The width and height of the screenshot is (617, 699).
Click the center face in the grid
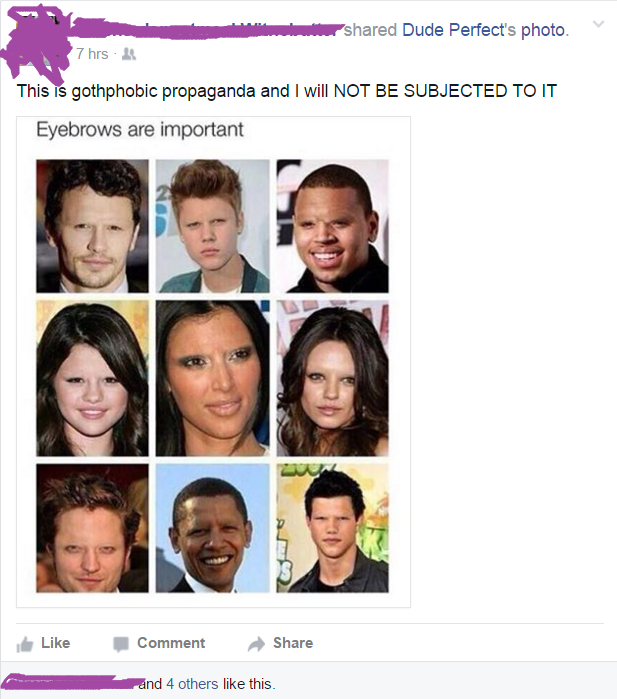point(213,378)
